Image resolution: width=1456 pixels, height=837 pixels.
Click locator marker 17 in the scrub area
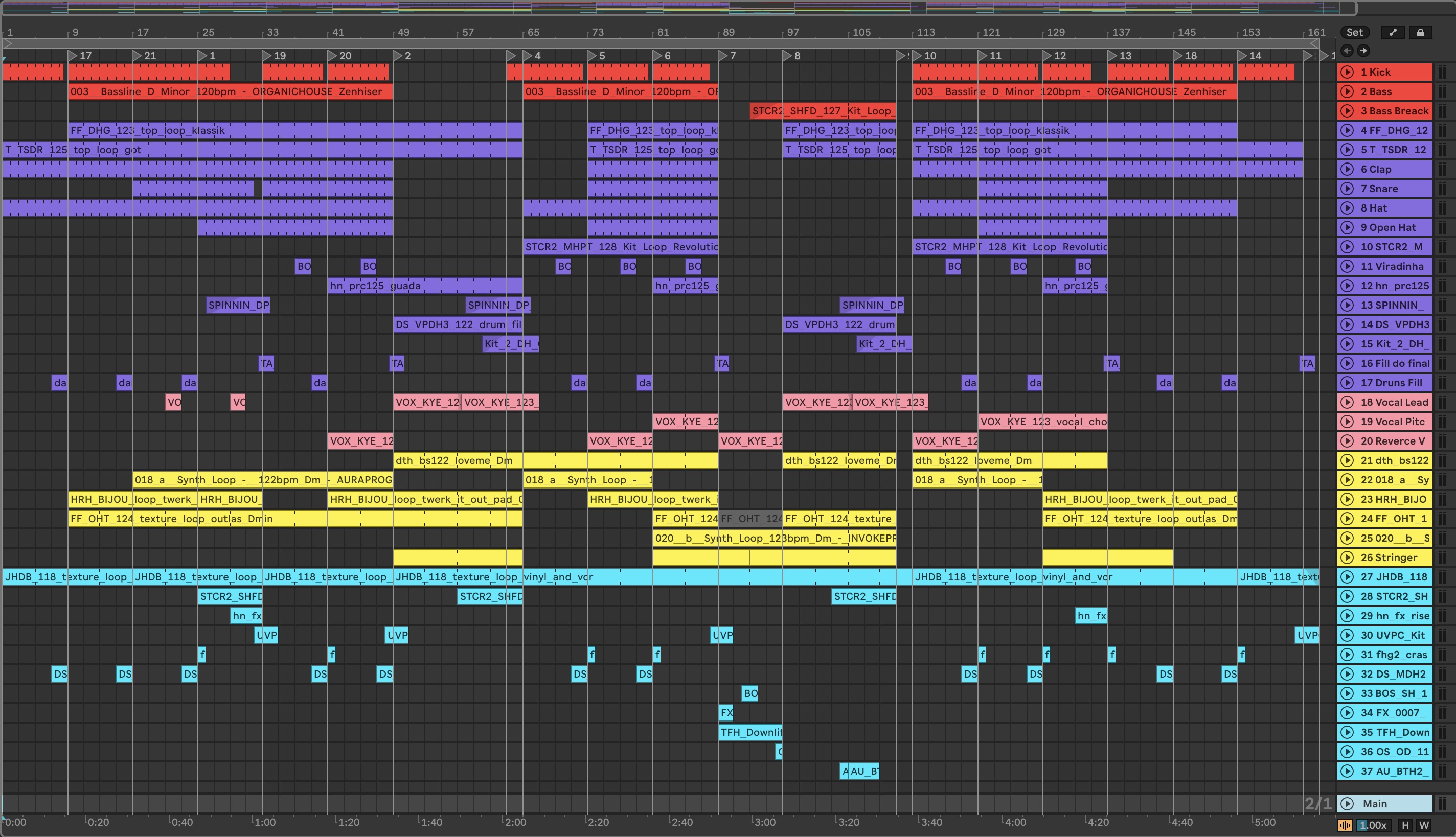(x=74, y=56)
